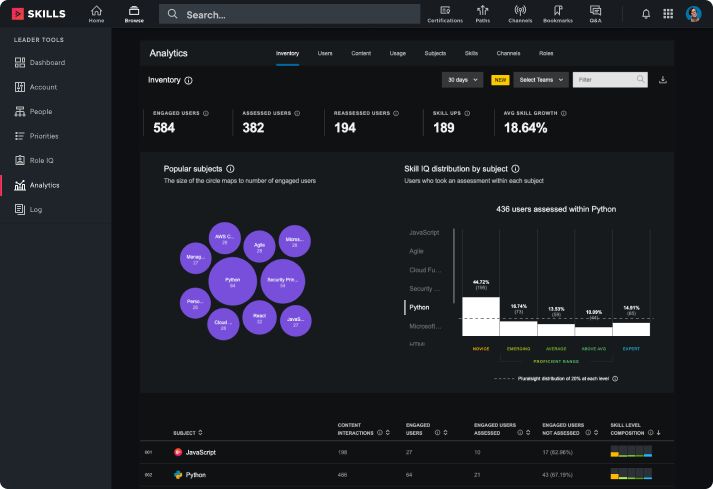Click the notifications bell icon

646,14
